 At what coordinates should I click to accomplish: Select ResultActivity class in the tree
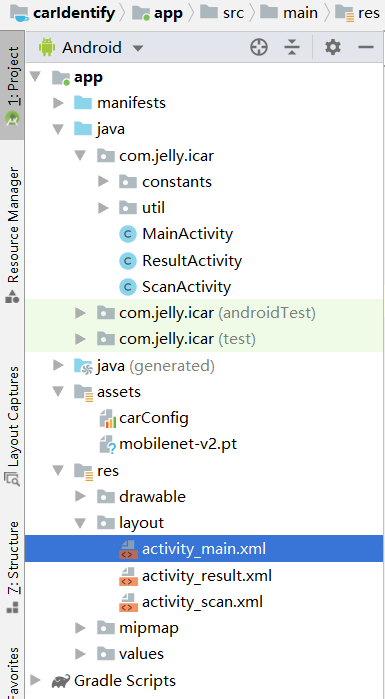[x=192, y=261]
